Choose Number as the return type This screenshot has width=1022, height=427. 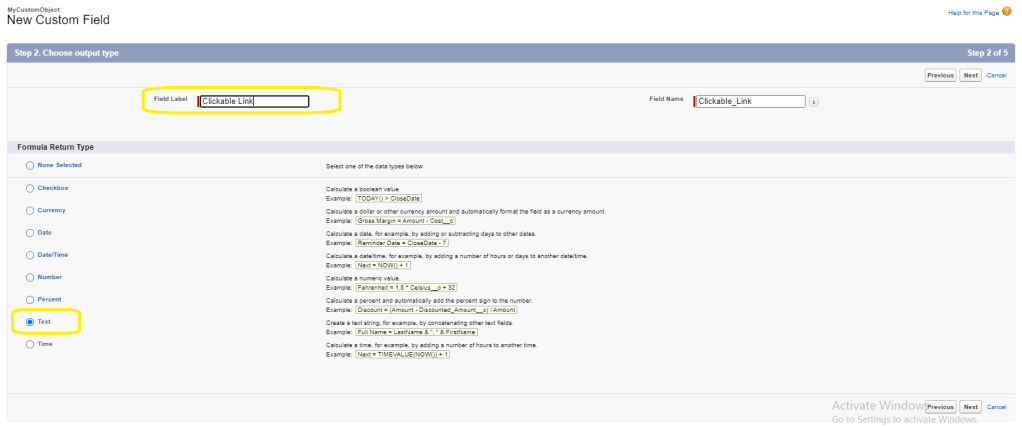(x=30, y=277)
